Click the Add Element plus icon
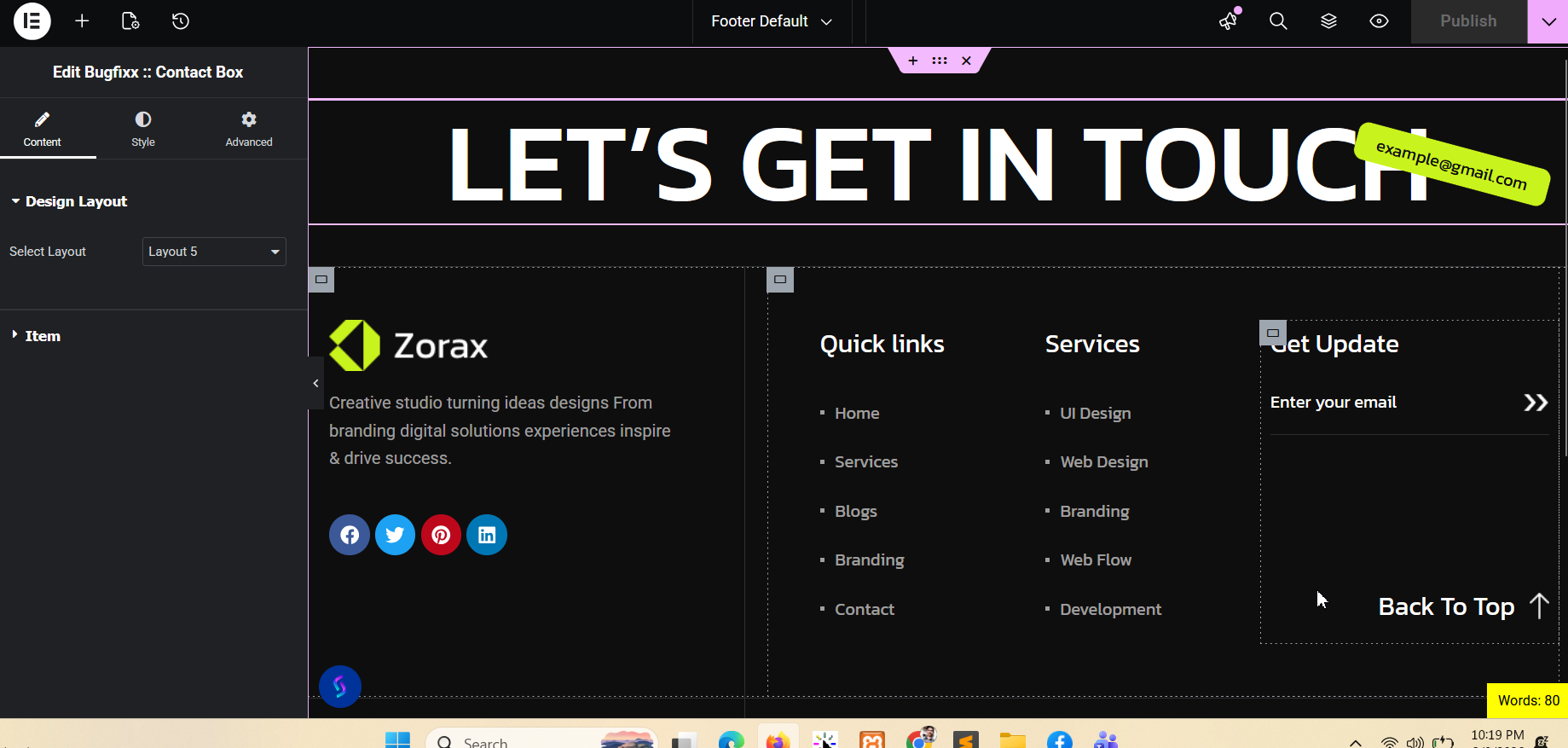The width and height of the screenshot is (1568, 748). click(x=82, y=21)
